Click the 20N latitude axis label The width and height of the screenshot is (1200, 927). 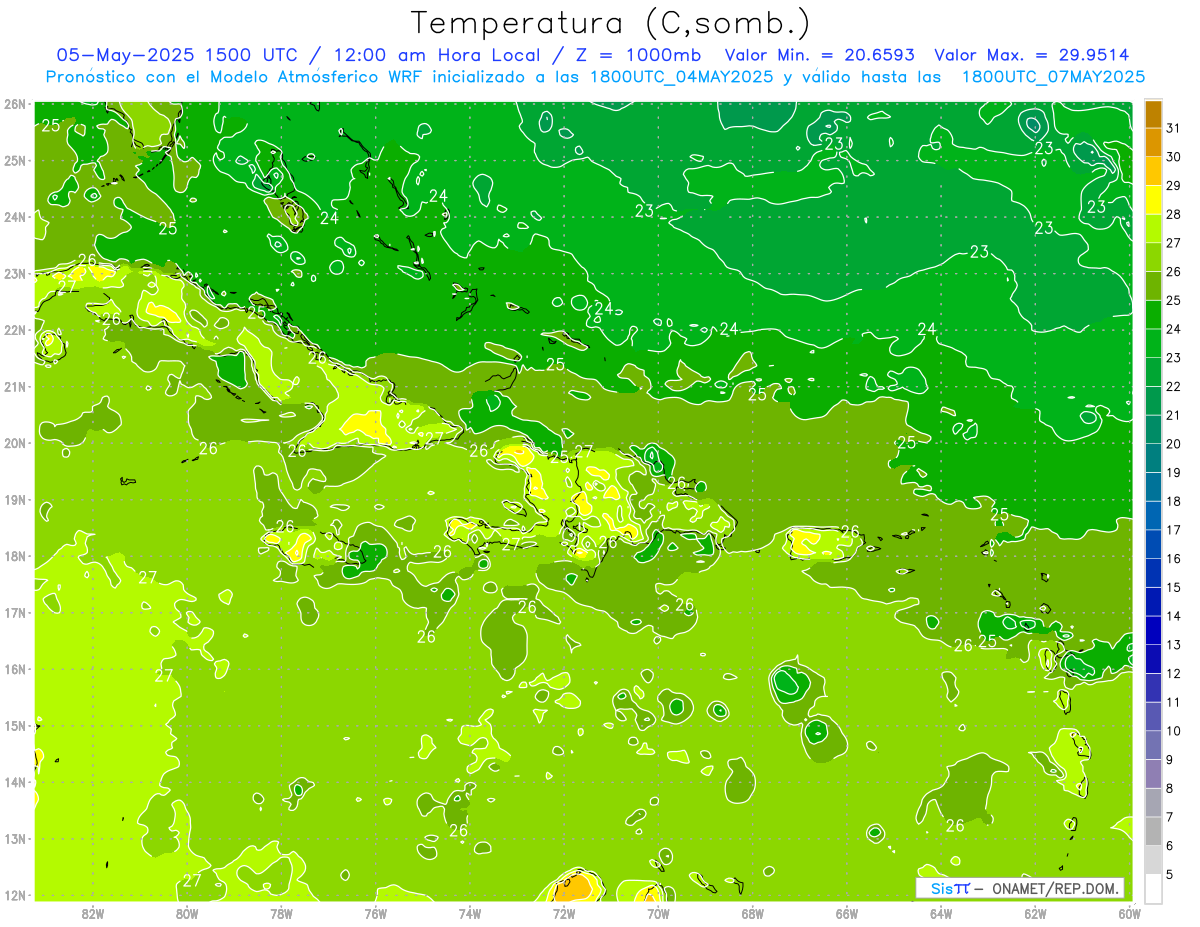click(x=15, y=442)
